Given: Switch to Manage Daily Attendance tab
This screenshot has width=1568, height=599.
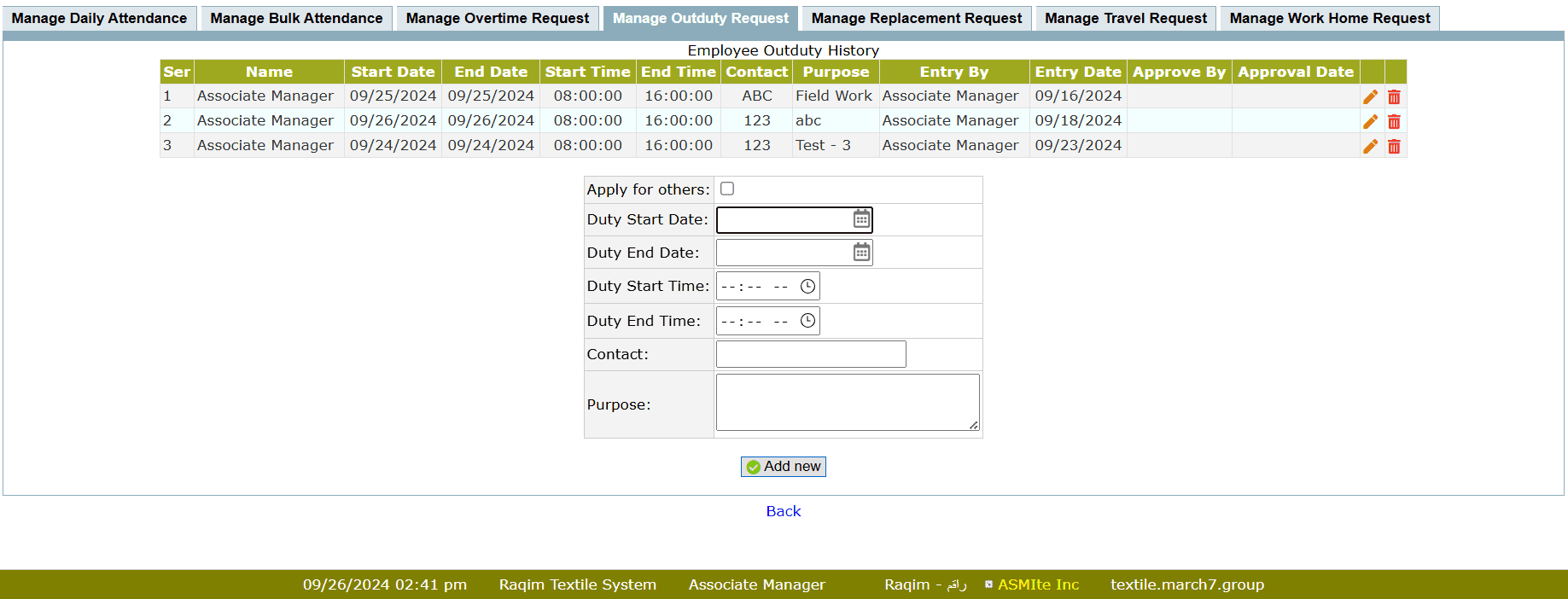Looking at the screenshot, I should coord(99,18).
